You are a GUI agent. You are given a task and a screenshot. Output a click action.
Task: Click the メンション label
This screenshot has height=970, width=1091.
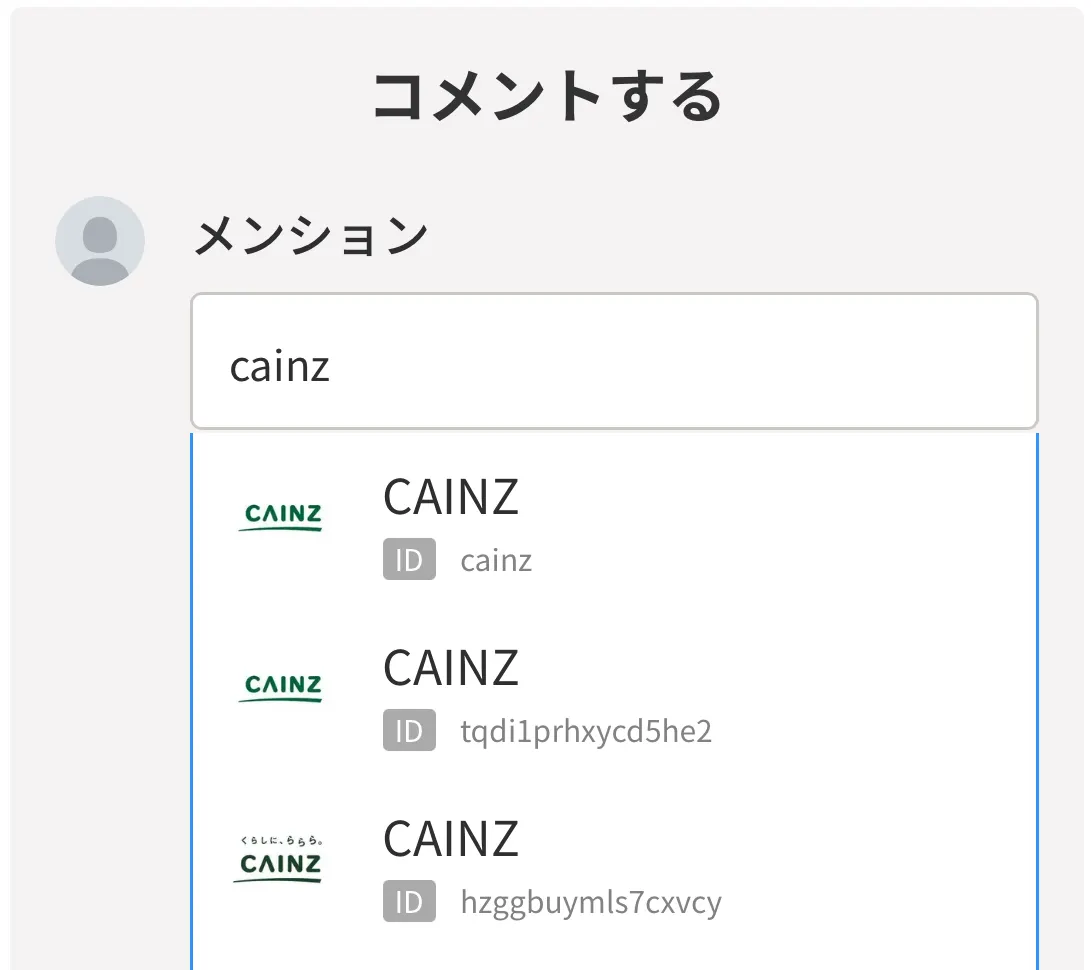point(310,236)
